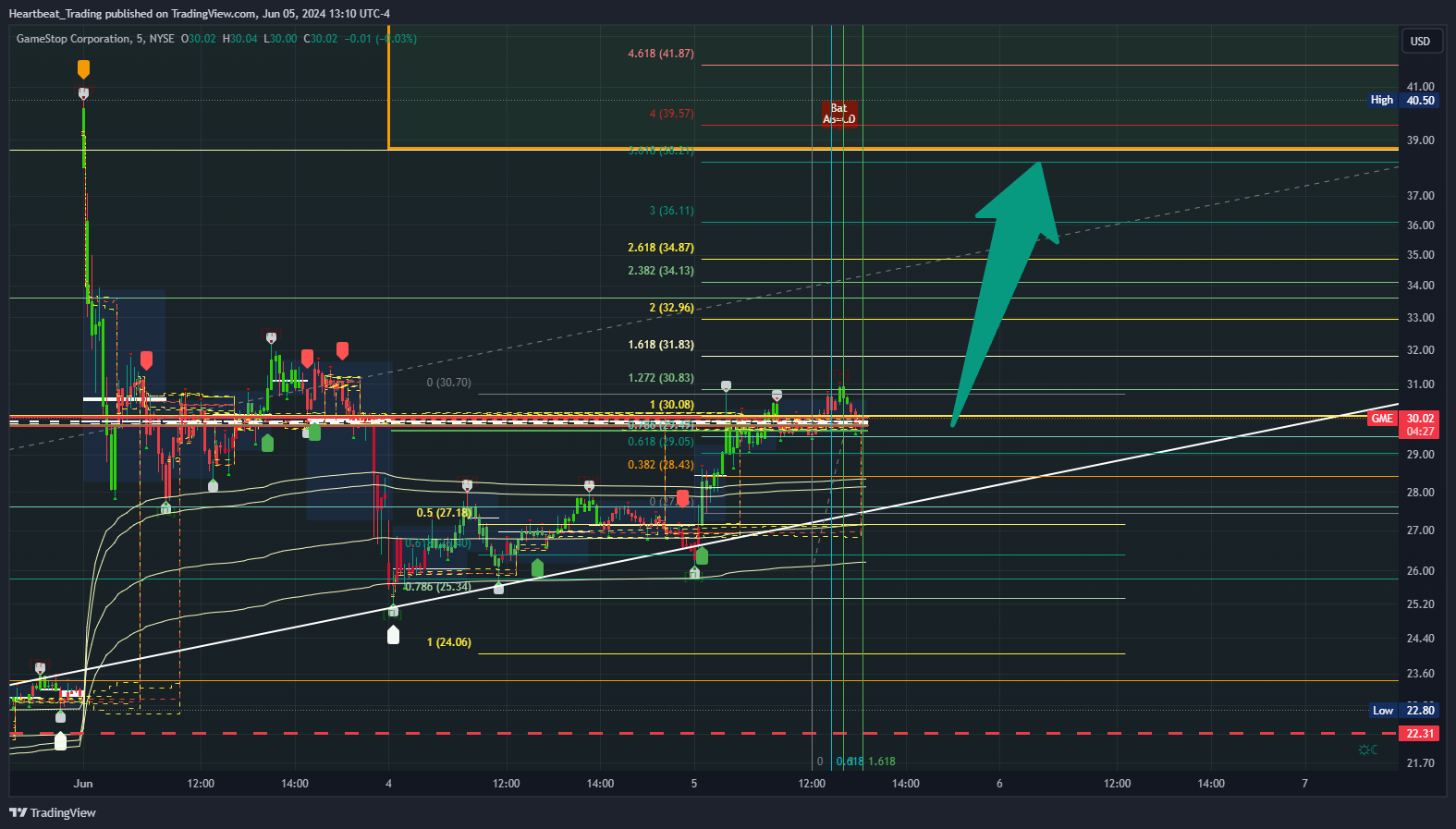Select the 0 (30.70) Fibonacci label
This screenshot has width=1456, height=829.
tap(448, 383)
